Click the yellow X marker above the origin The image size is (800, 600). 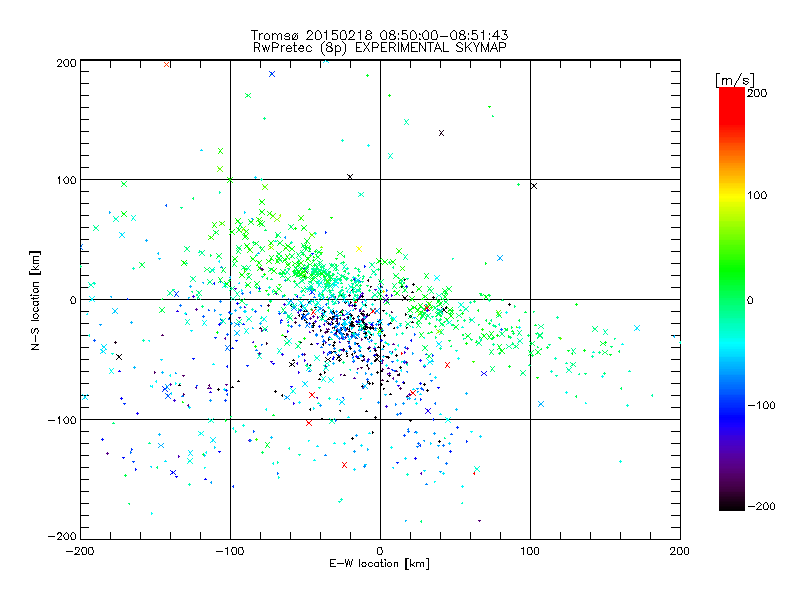click(359, 249)
